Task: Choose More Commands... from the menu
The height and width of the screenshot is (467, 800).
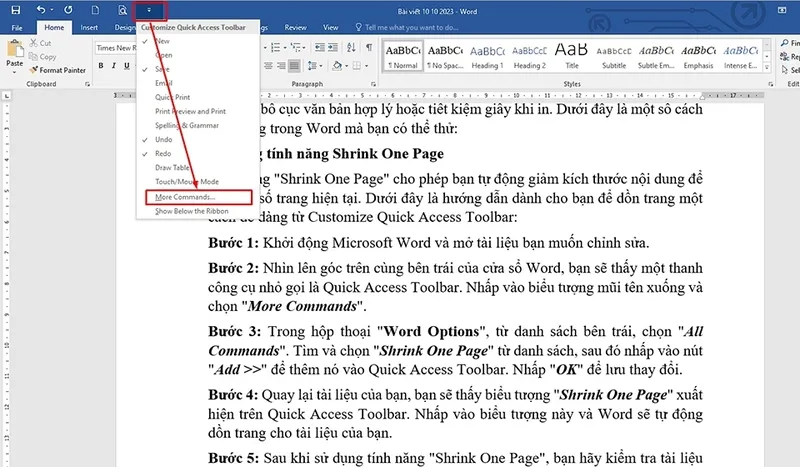Action: pos(185,197)
